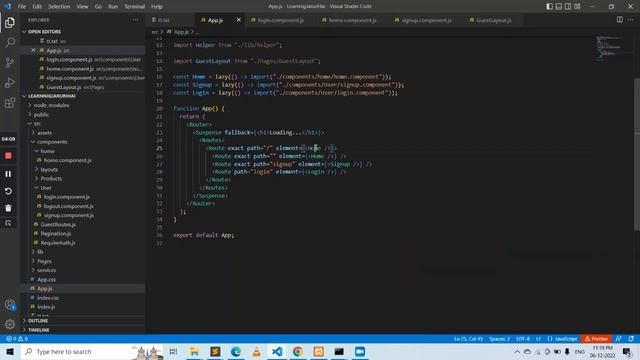Toggle the secondary side bar layout icon
Image resolution: width=640 pixels, height=360 pixels.
568,6
